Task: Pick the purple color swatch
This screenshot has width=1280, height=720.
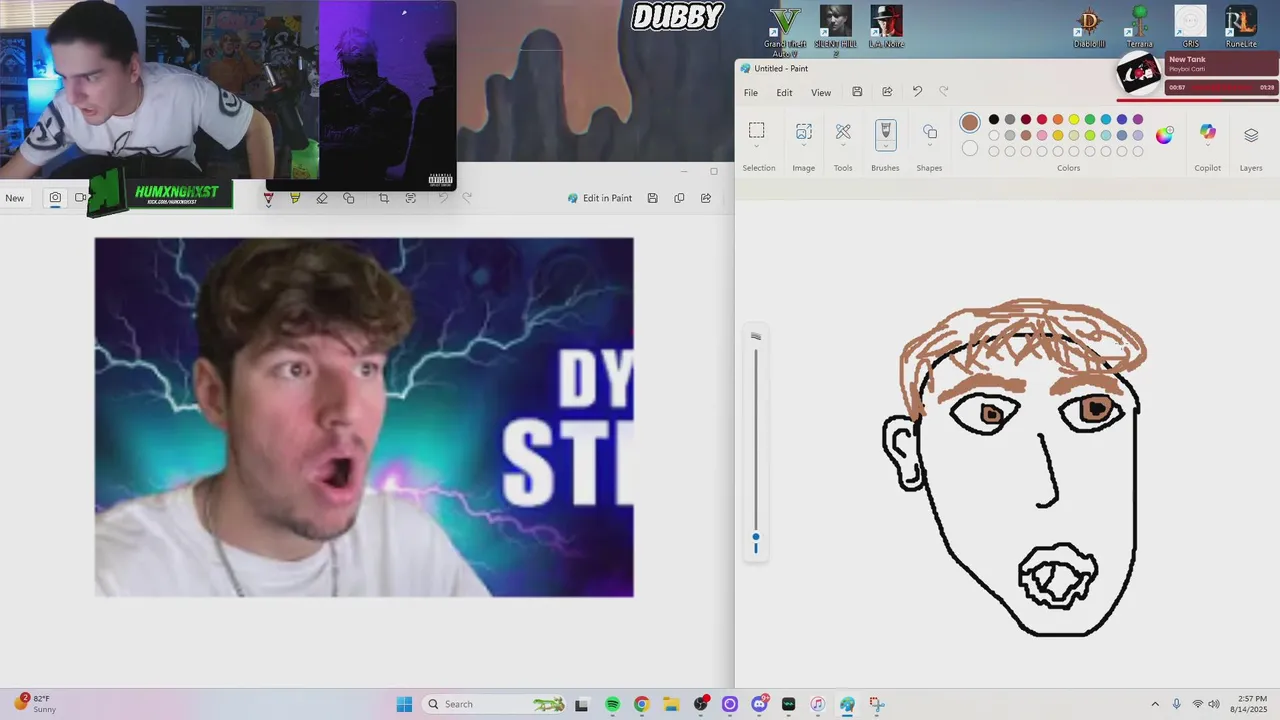Action: 1137,120
